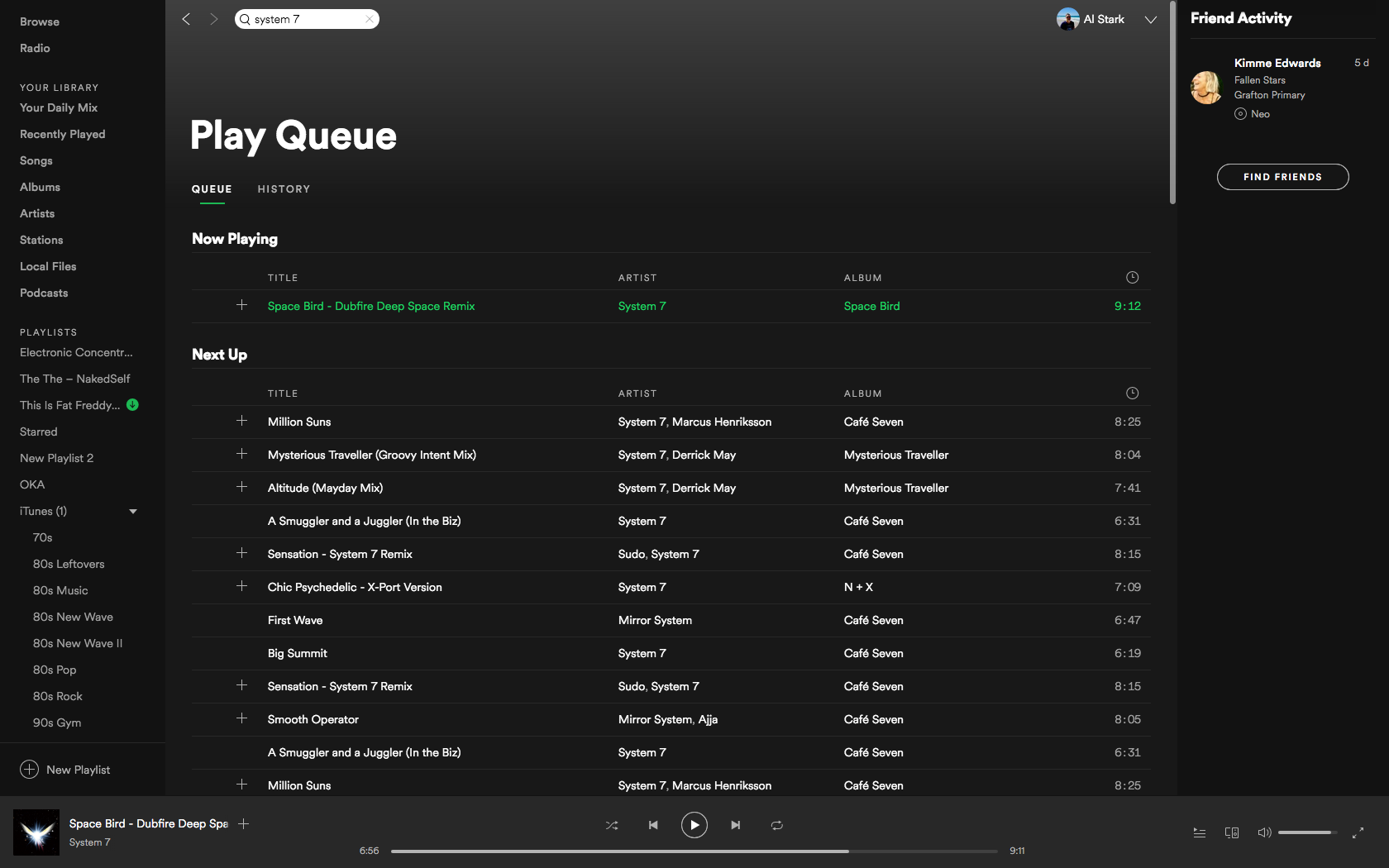
Task: Open Recently Played in the sidebar
Action: pos(62,134)
